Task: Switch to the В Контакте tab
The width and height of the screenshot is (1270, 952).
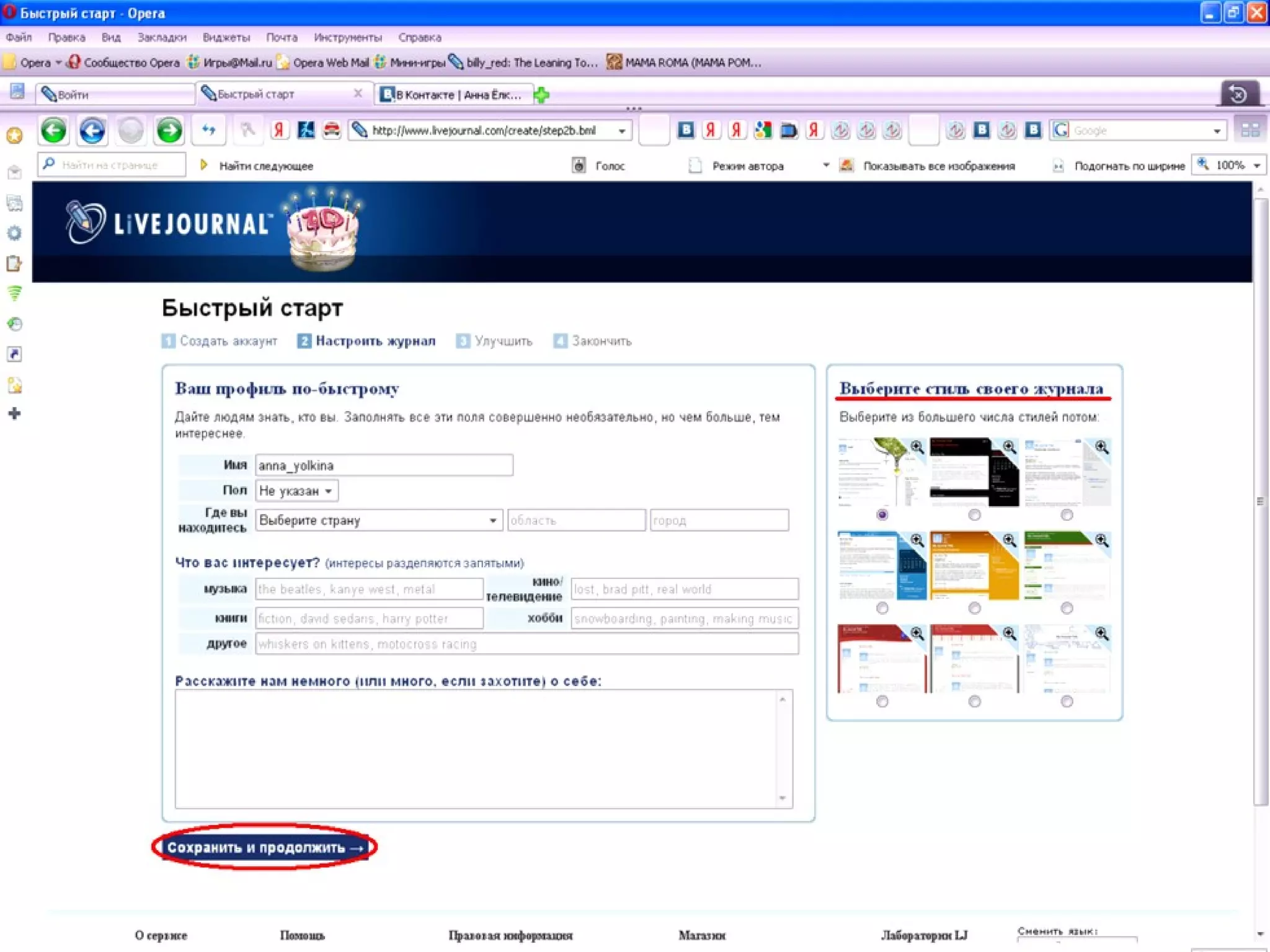Action: [456, 95]
